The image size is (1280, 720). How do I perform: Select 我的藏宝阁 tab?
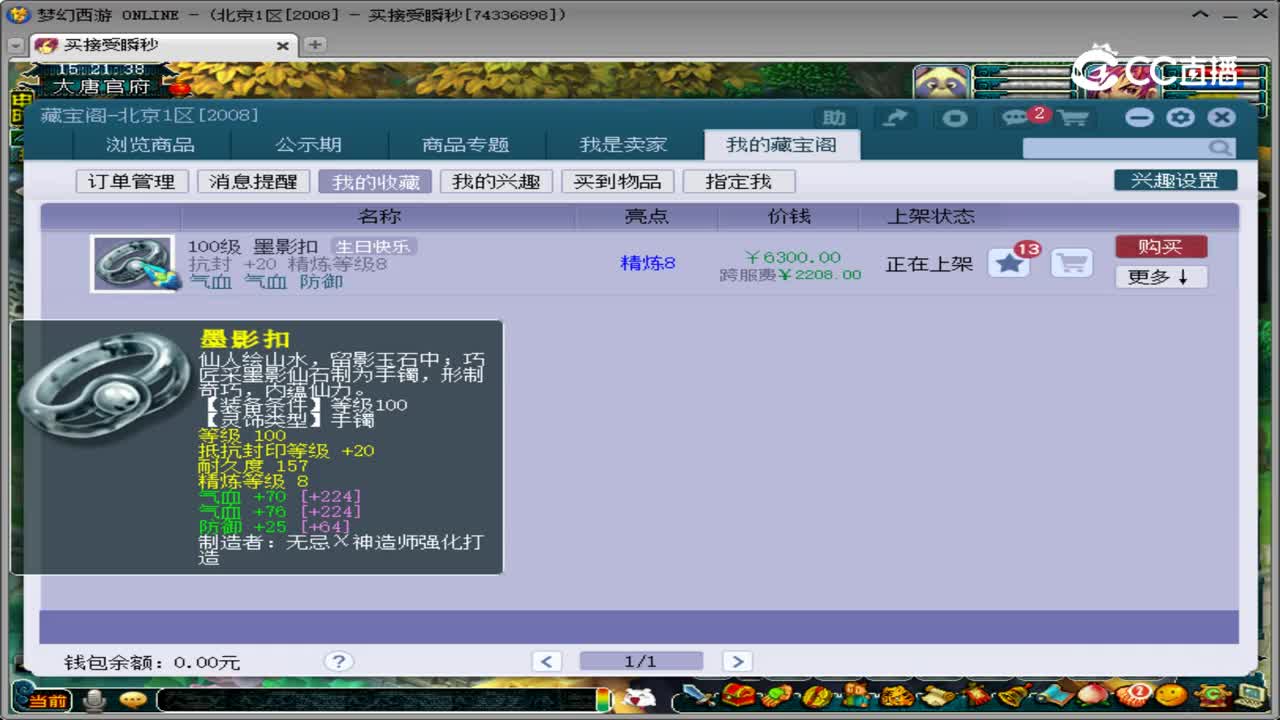[781, 145]
